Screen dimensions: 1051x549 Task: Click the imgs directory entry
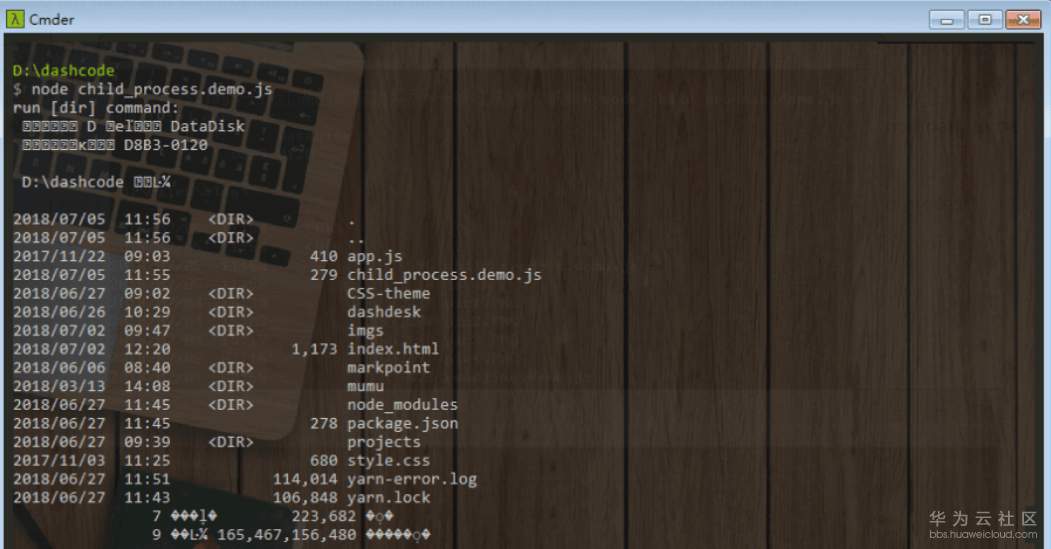(x=365, y=330)
